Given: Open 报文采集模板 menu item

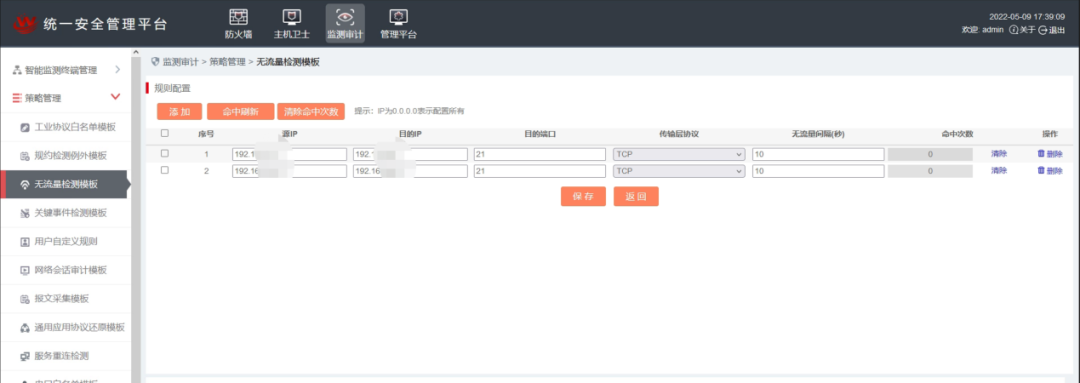Looking at the screenshot, I should (61, 299).
